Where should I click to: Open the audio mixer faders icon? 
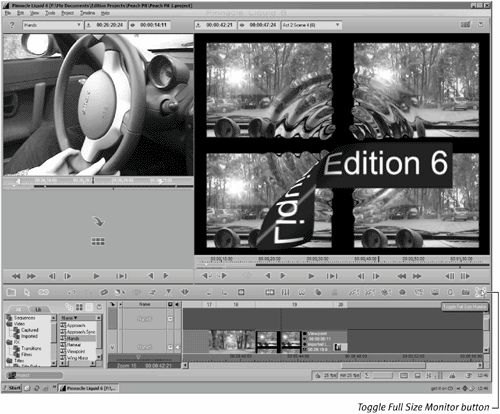coord(285,292)
